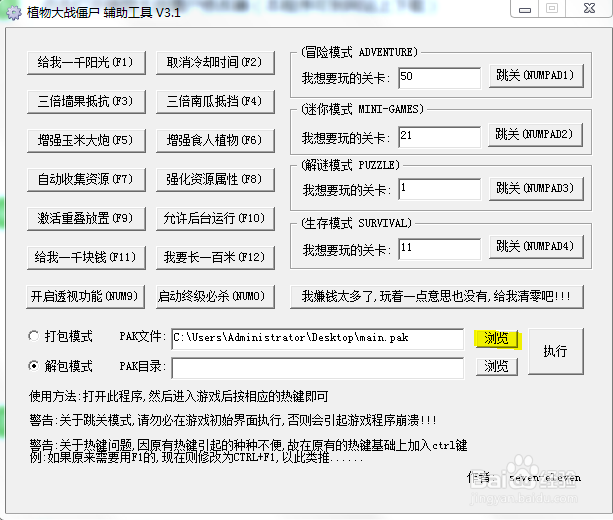This screenshot has width=613, height=520.
Task: Click 三倍南瓜抵挡 (F4) button
Action: (215, 102)
